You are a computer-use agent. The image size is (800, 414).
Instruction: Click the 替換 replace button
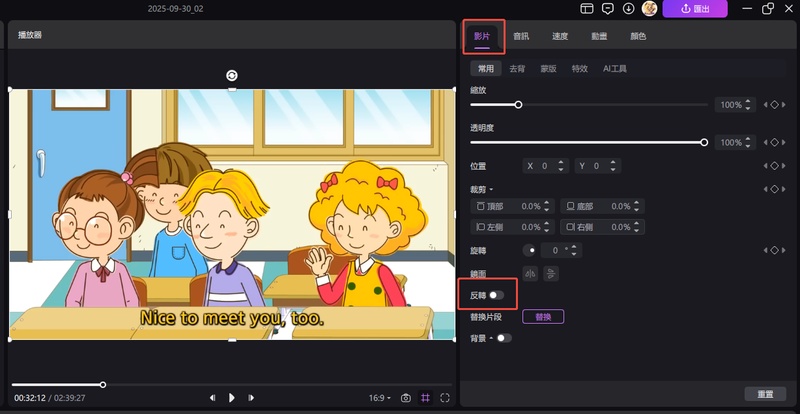tap(543, 317)
